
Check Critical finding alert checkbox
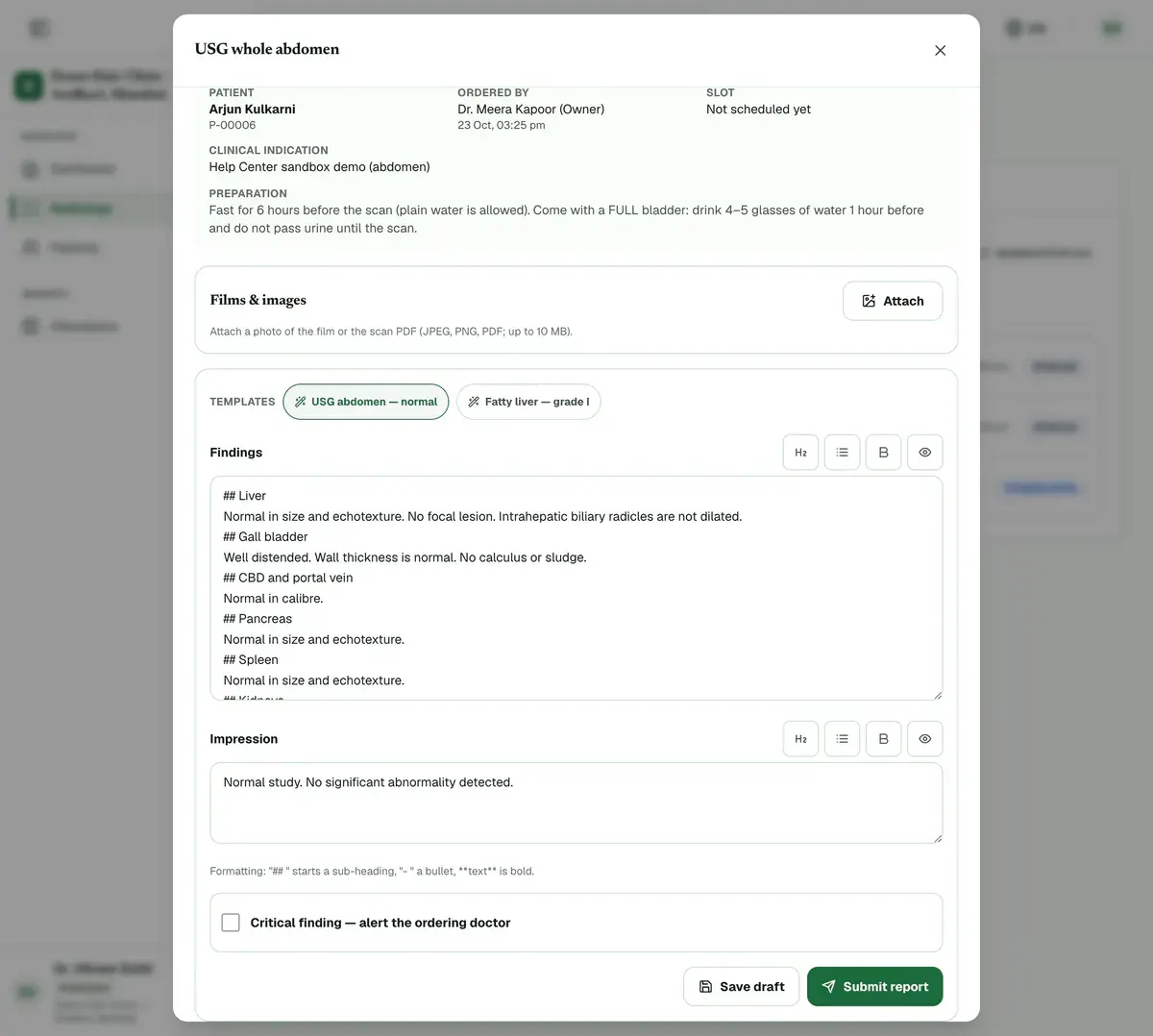tap(231, 923)
